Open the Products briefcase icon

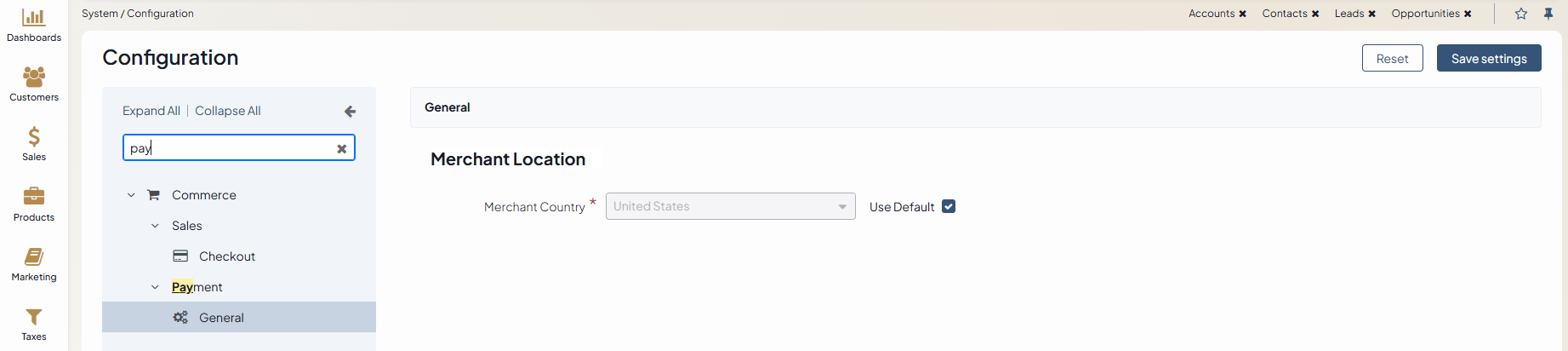(x=34, y=197)
